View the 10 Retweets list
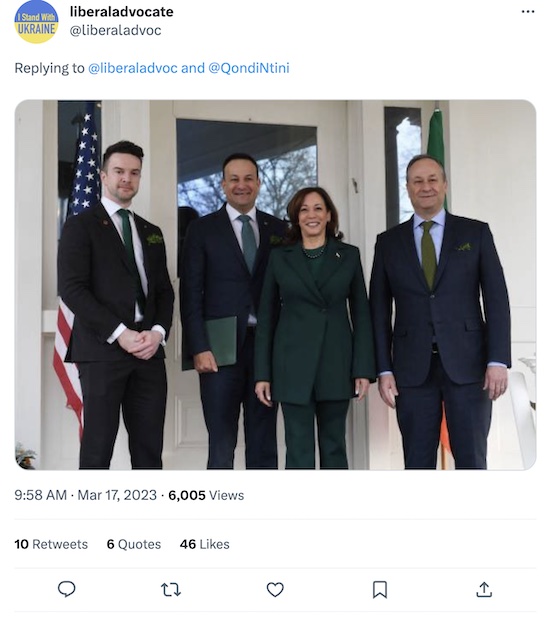 51,544
